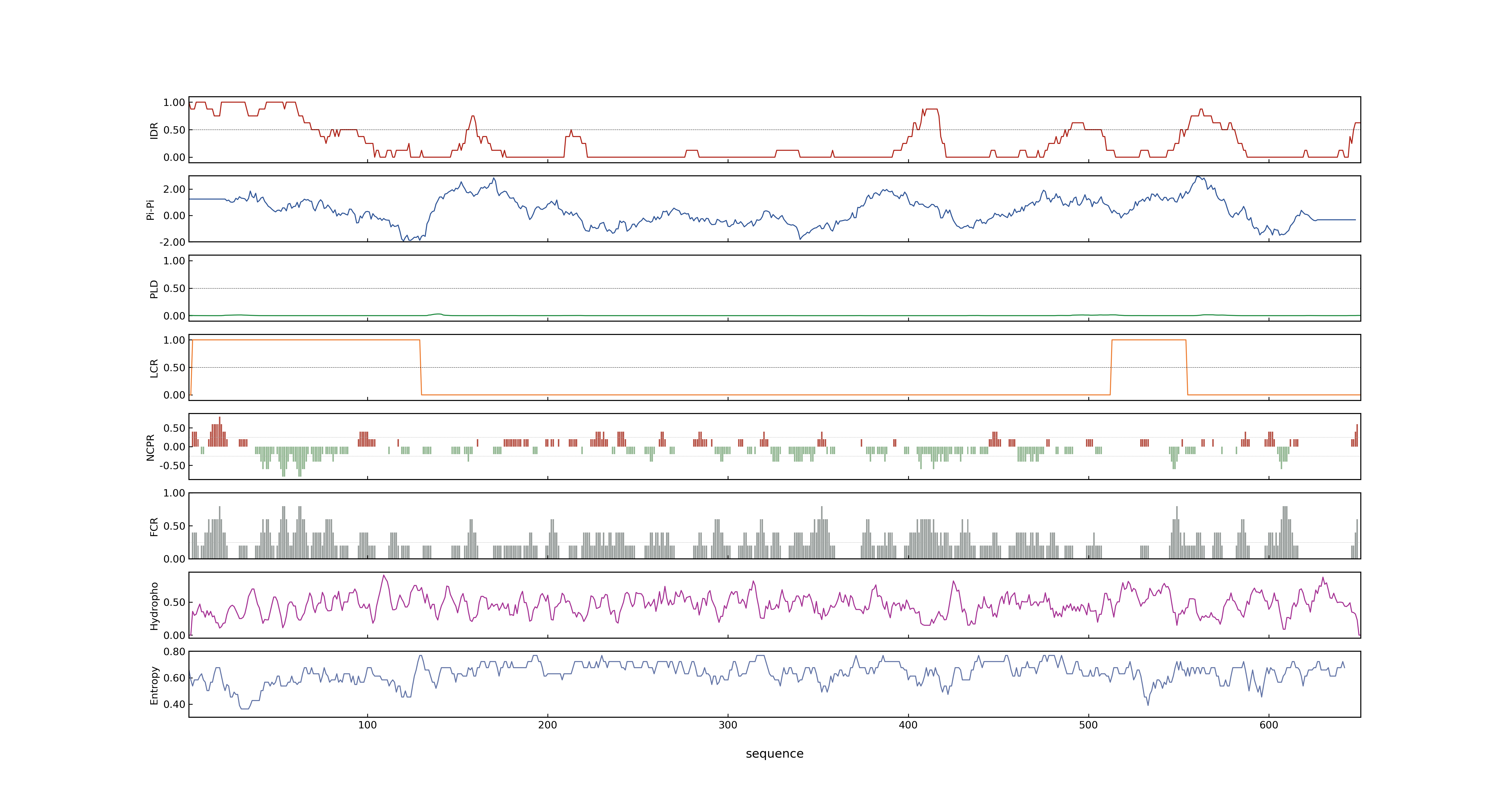Click the Entropy y-axis label
This screenshot has width=1512, height=806.
[154, 685]
